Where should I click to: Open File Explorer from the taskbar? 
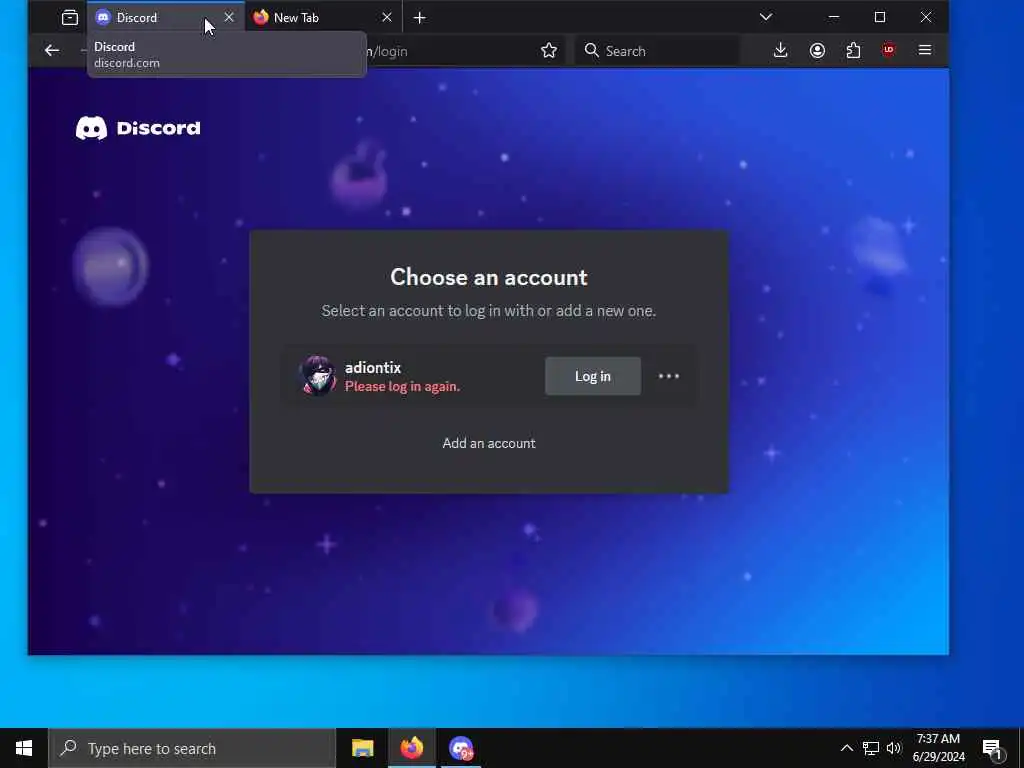[362, 748]
